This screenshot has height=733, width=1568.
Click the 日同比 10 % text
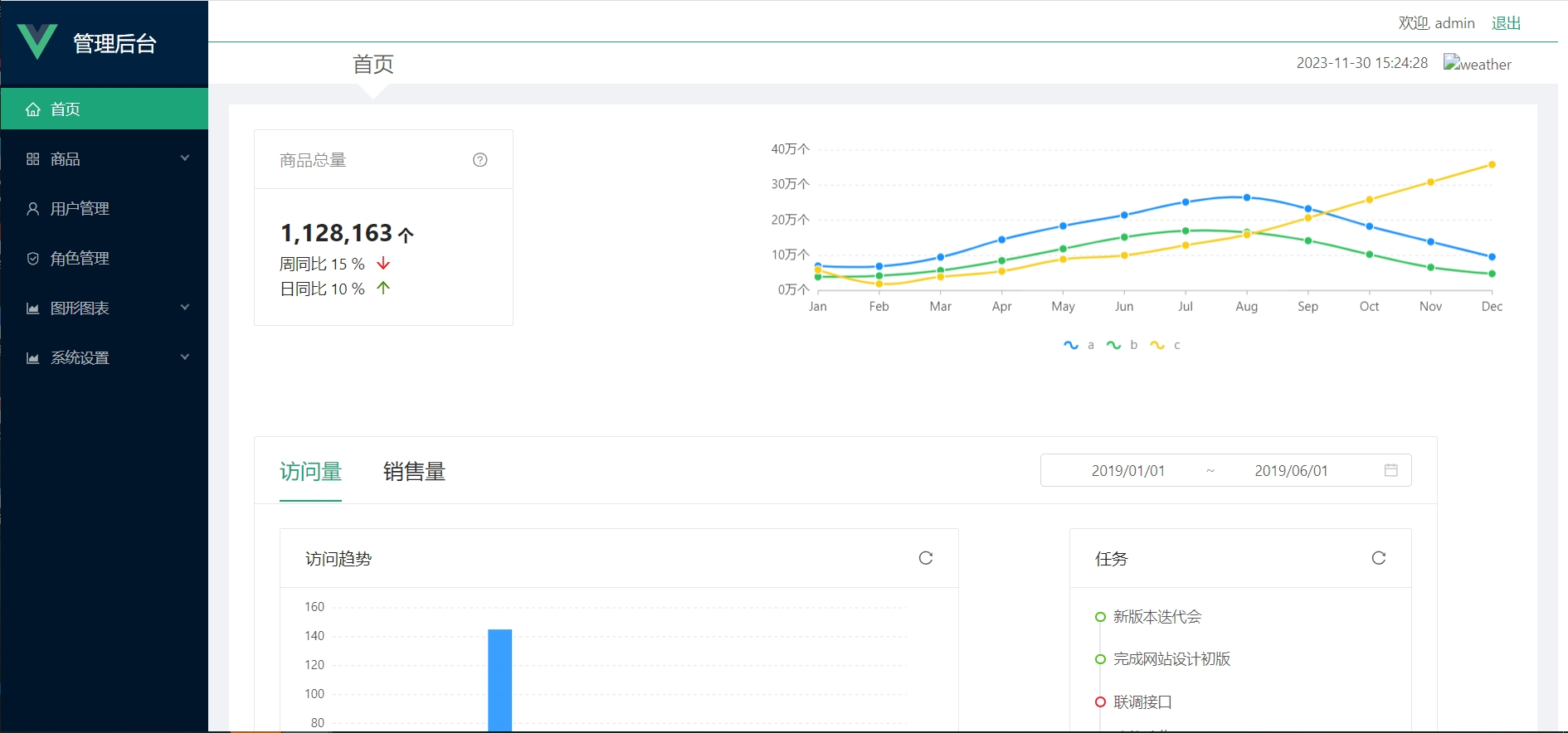coord(322,289)
